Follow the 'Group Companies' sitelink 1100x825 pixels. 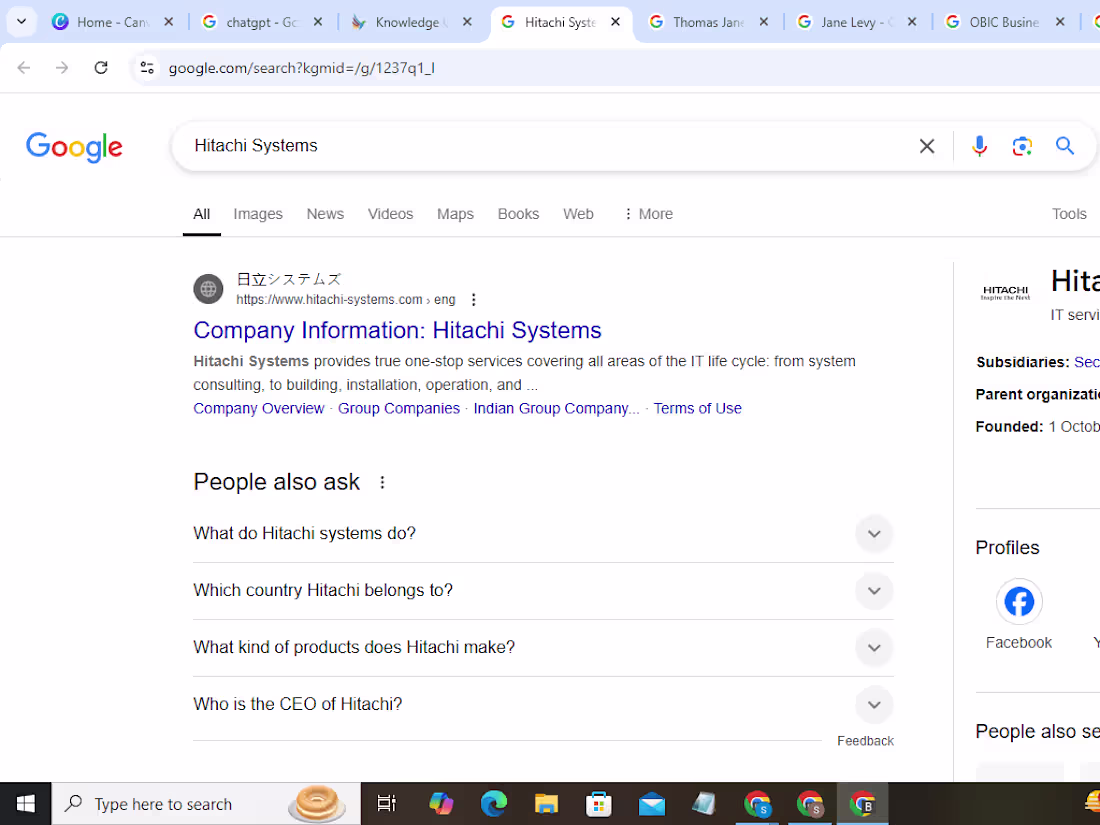click(x=398, y=408)
